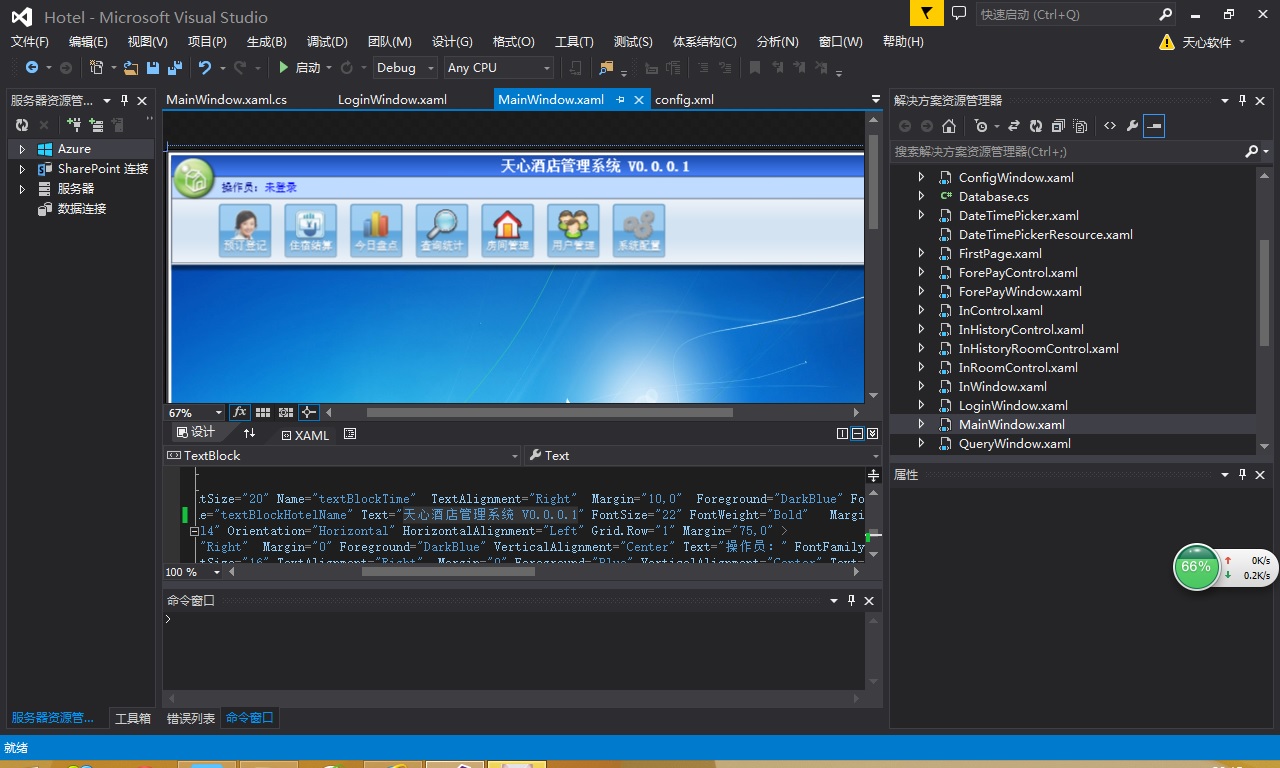1280x768 pixels.
Task: Click the swap panes arrows icon
Action: [250, 433]
